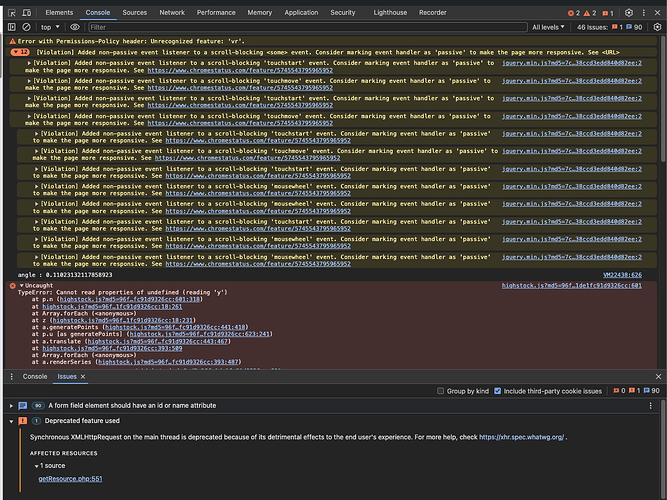Screen dimensions: 667x500
Task: Focus the console Filter input field
Action: [308, 27]
